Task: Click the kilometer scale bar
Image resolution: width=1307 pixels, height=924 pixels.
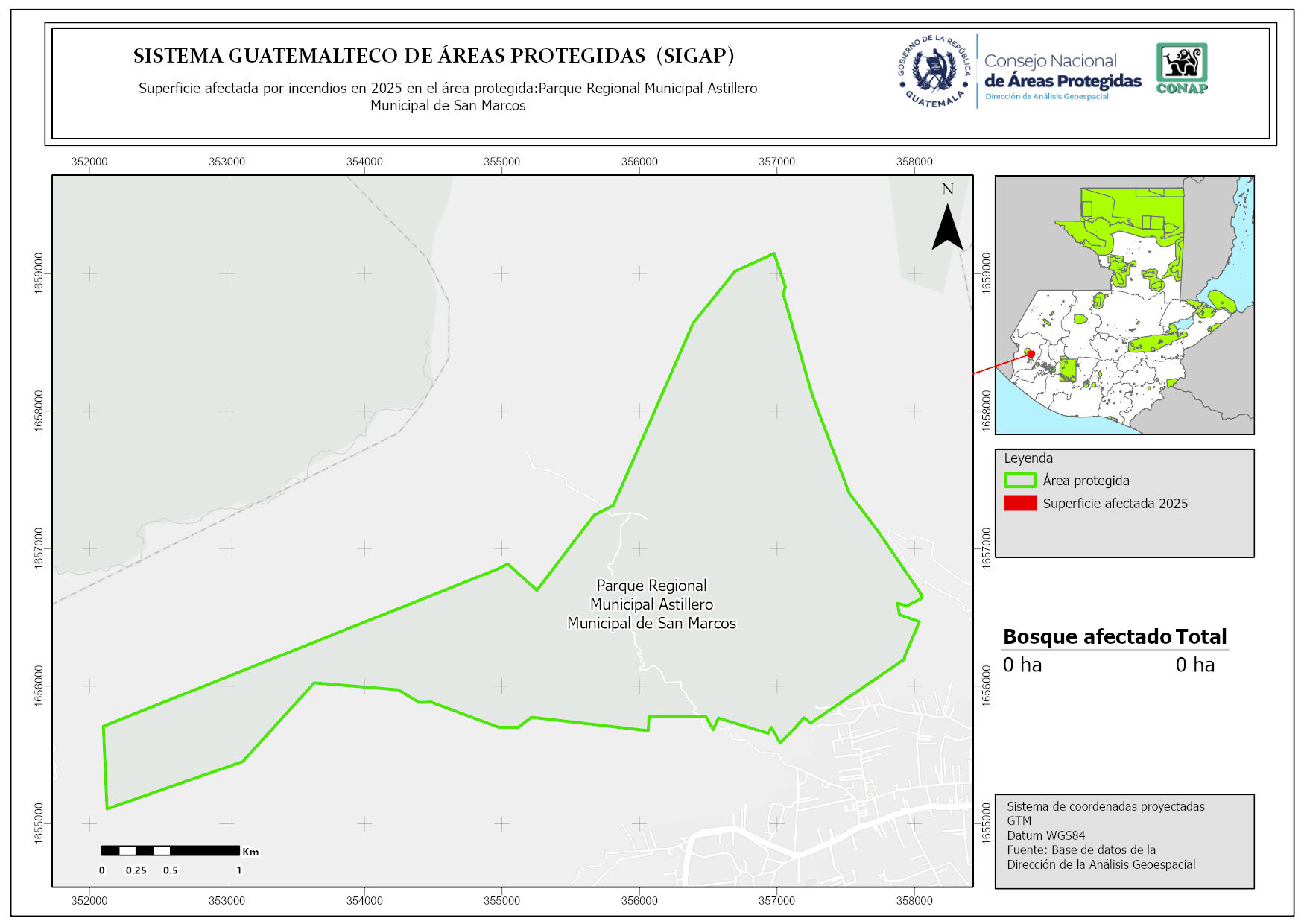Action: [x=171, y=850]
